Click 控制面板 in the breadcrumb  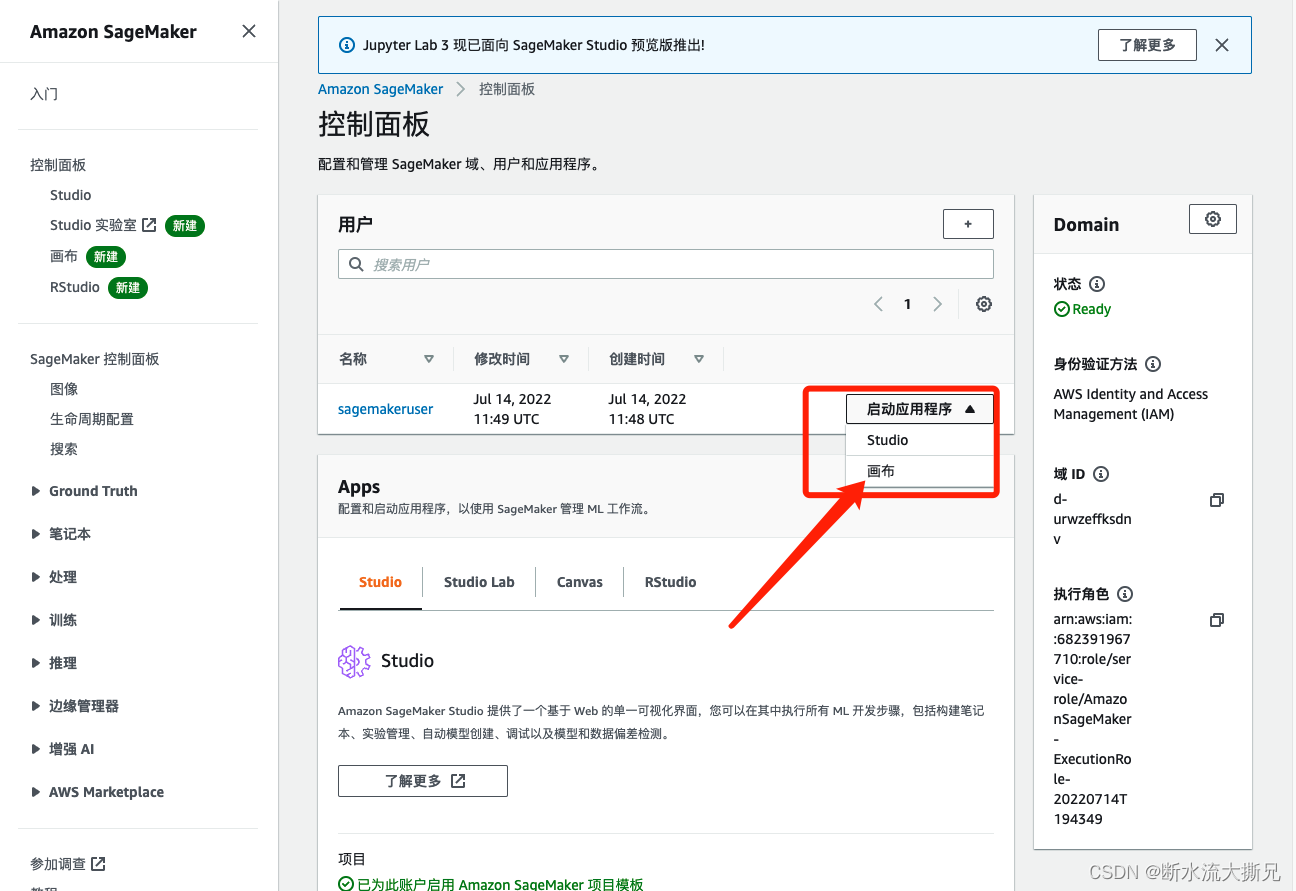pyautogui.click(x=507, y=89)
